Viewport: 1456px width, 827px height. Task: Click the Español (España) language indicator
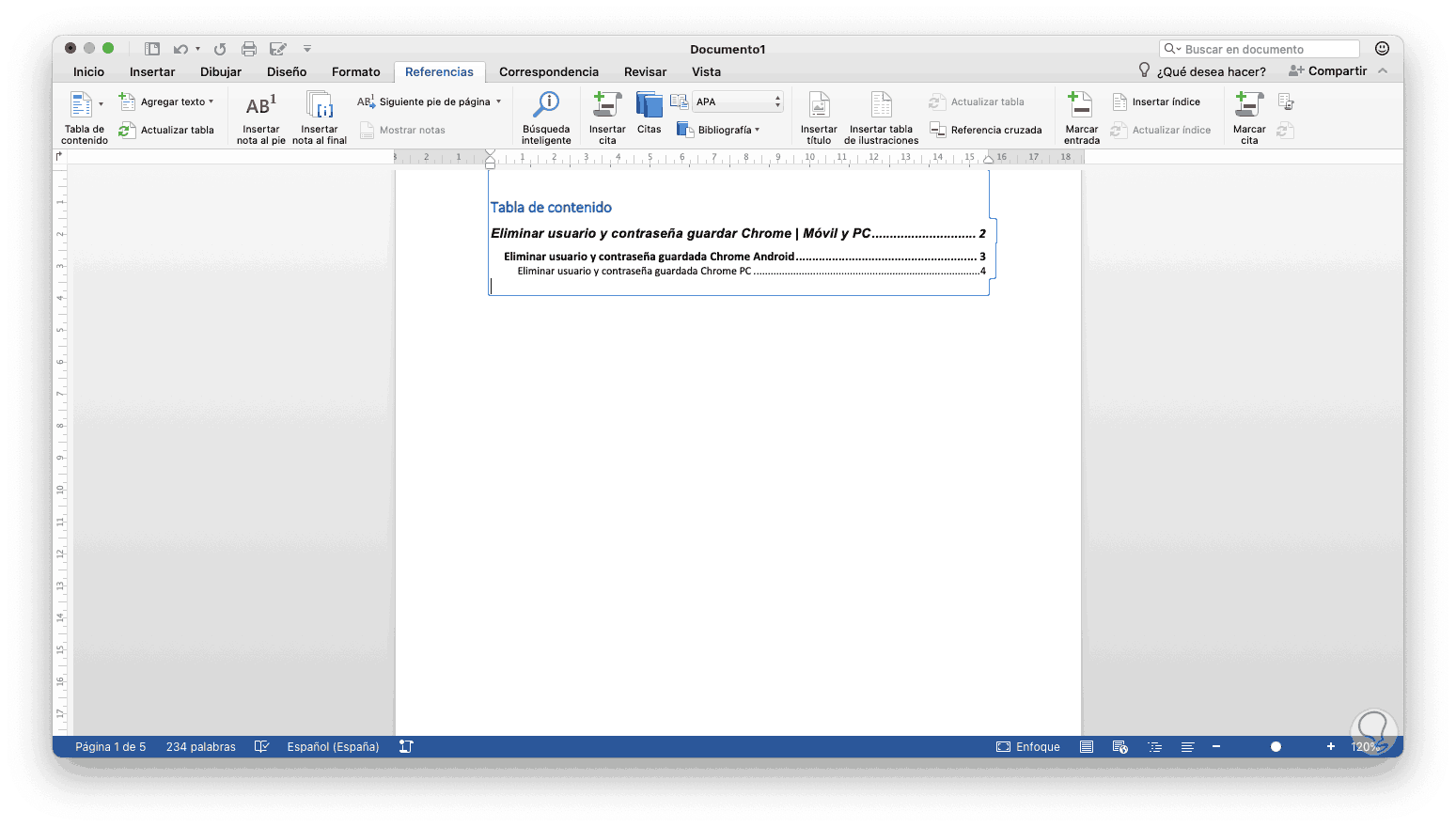[334, 747]
